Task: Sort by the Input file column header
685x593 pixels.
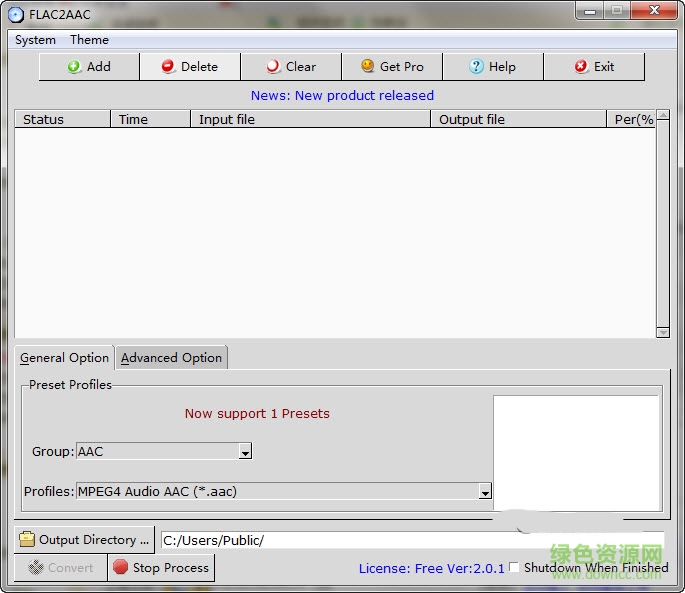Action: tap(310, 119)
